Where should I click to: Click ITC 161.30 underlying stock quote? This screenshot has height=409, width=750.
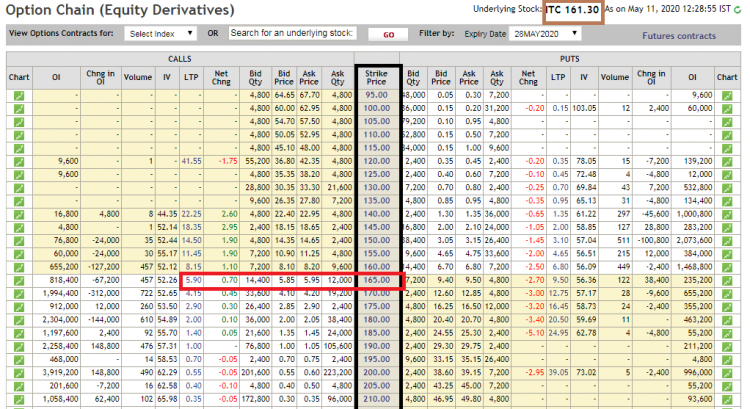[x=573, y=10]
